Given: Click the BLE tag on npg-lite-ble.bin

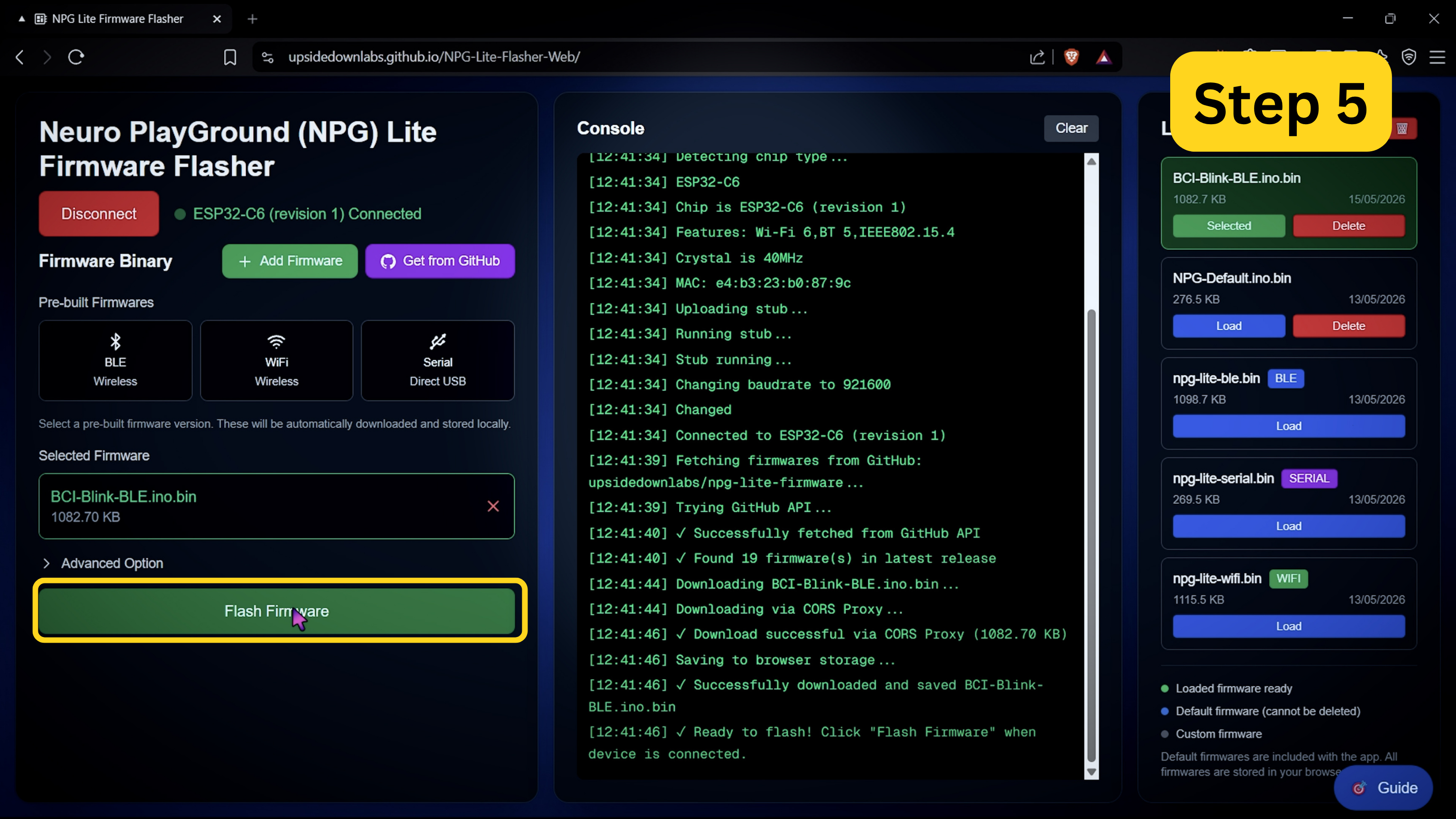Looking at the screenshot, I should [1285, 378].
